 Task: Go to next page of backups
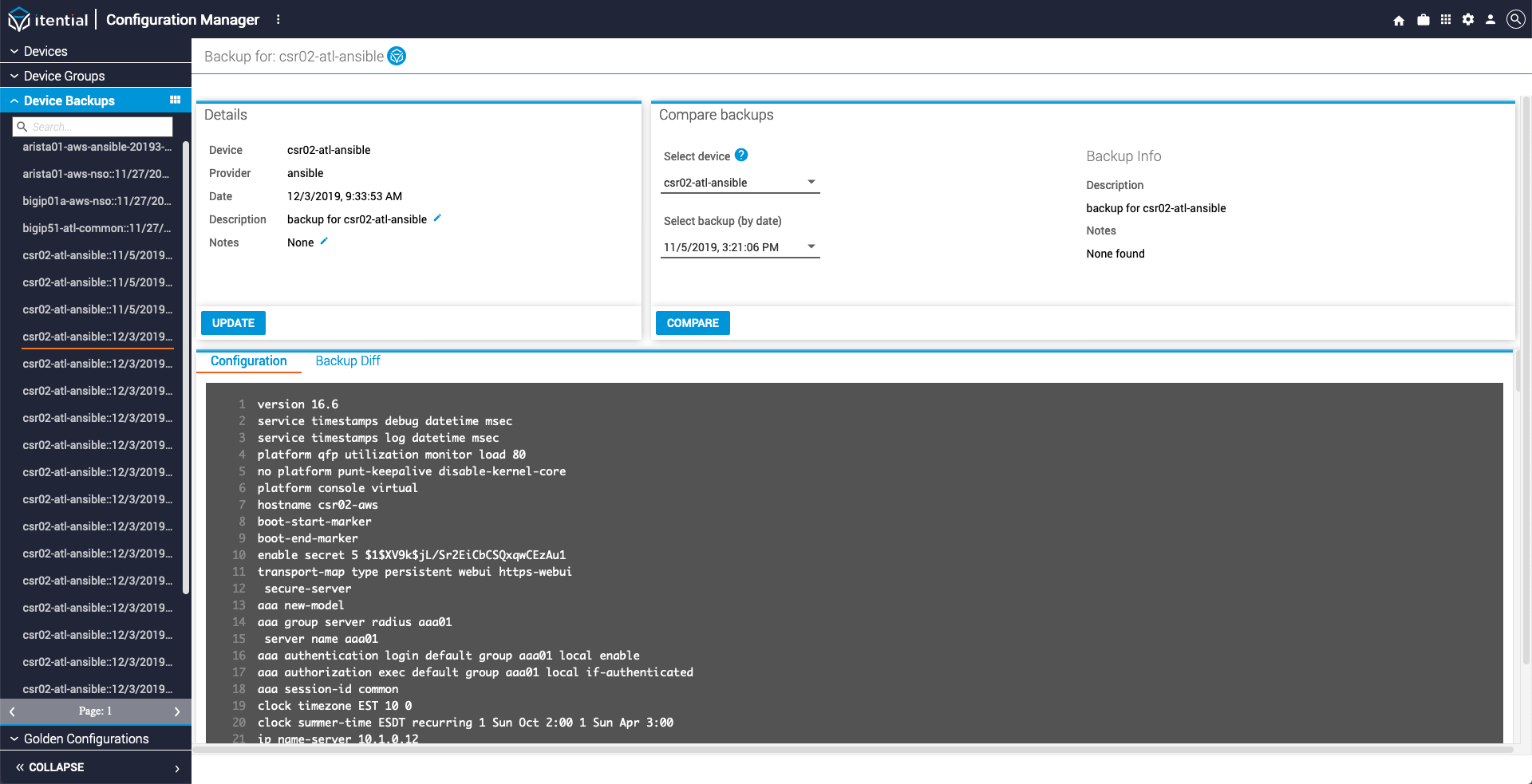click(177, 711)
